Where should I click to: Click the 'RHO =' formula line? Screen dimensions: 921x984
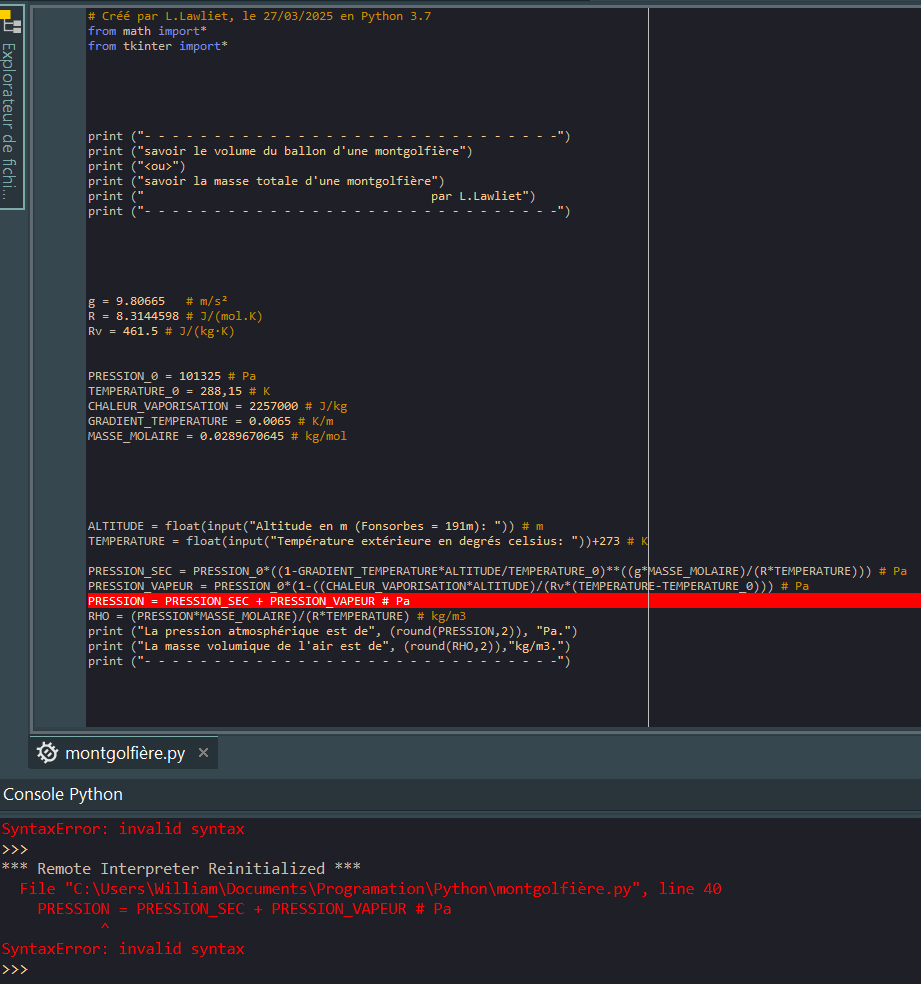pyautogui.click(x=277, y=617)
